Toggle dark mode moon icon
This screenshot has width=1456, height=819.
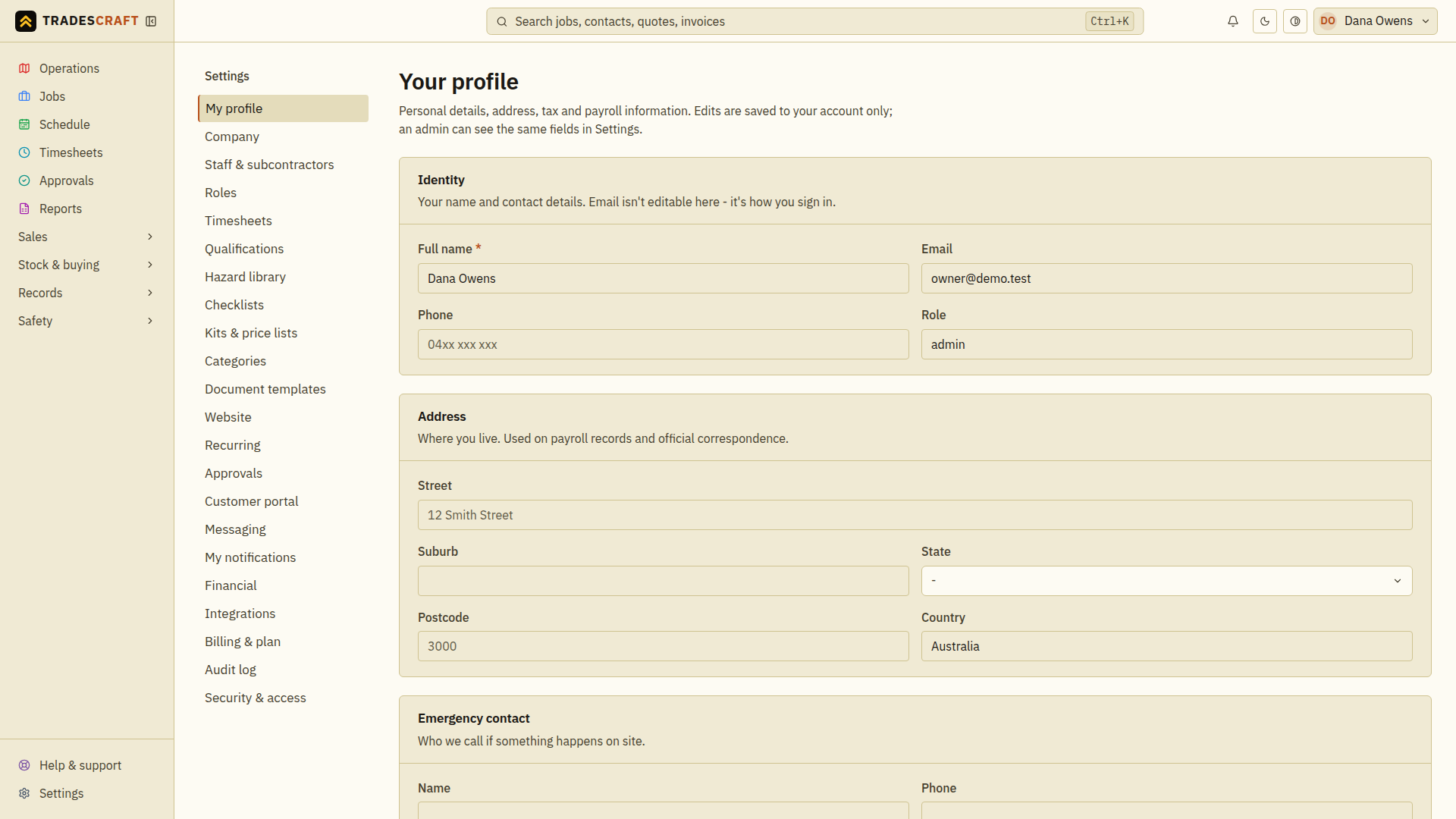[1265, 21]
